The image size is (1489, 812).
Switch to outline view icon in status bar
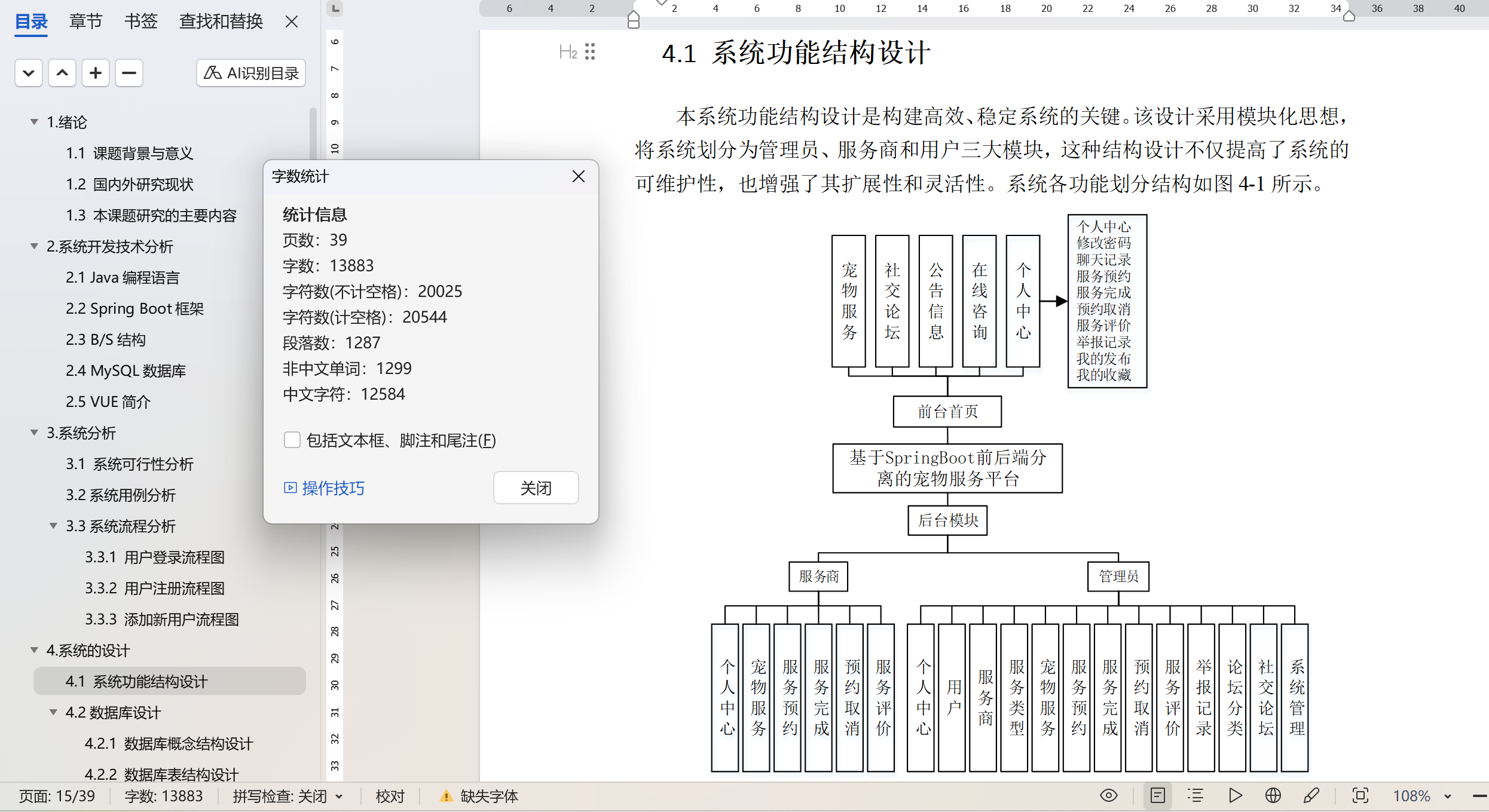[x=1195, y=795]
